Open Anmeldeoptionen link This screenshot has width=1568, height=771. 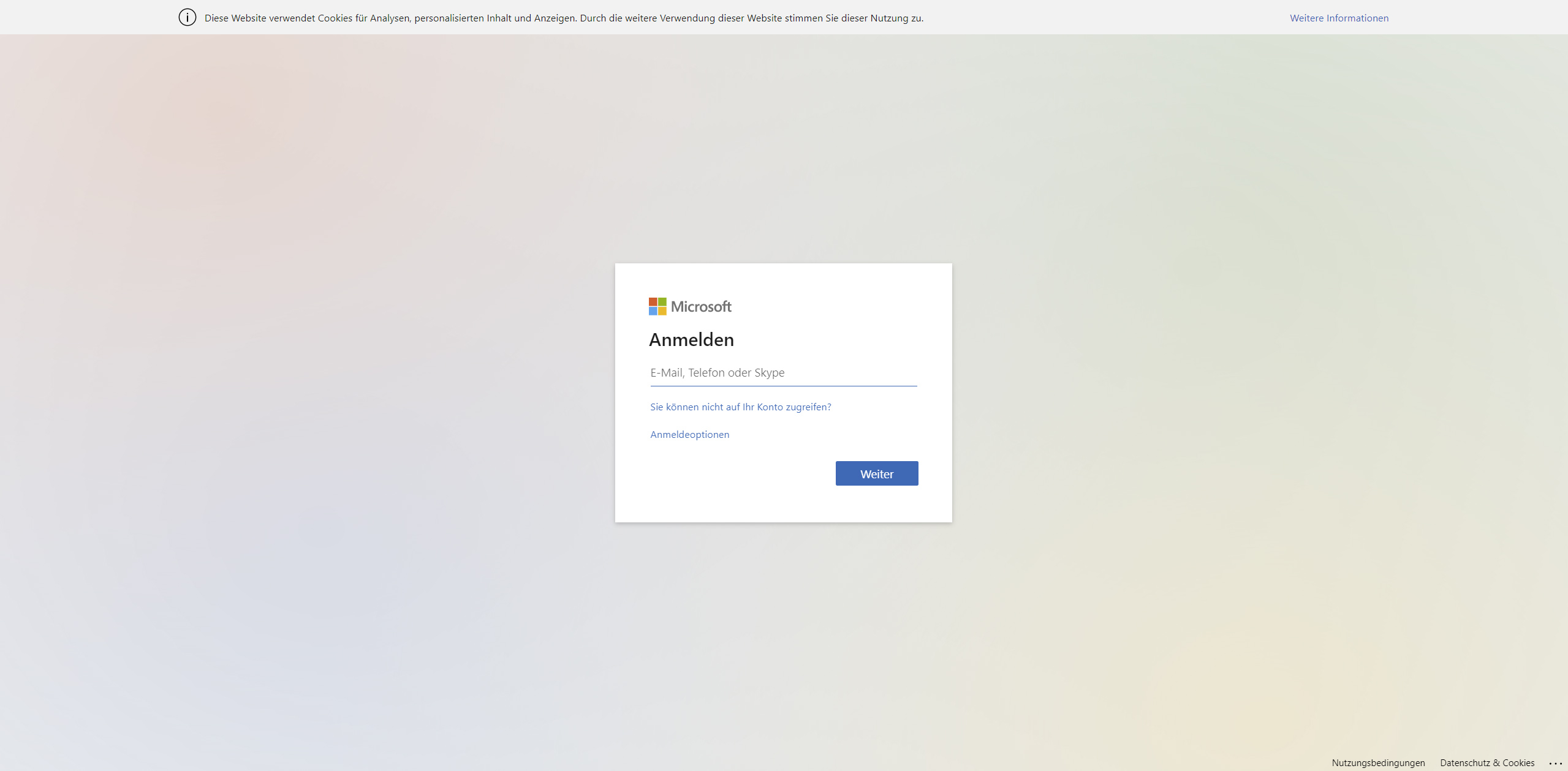tap(689, 434)
